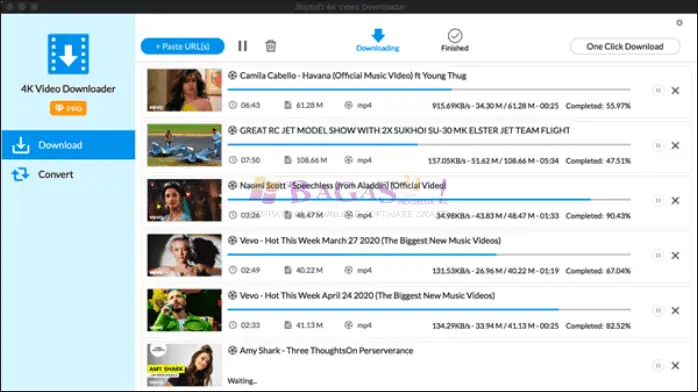The height and width of the screenshot is (392, 698).
Task: Select Convert in the sidebar
Action: [68, 174]
